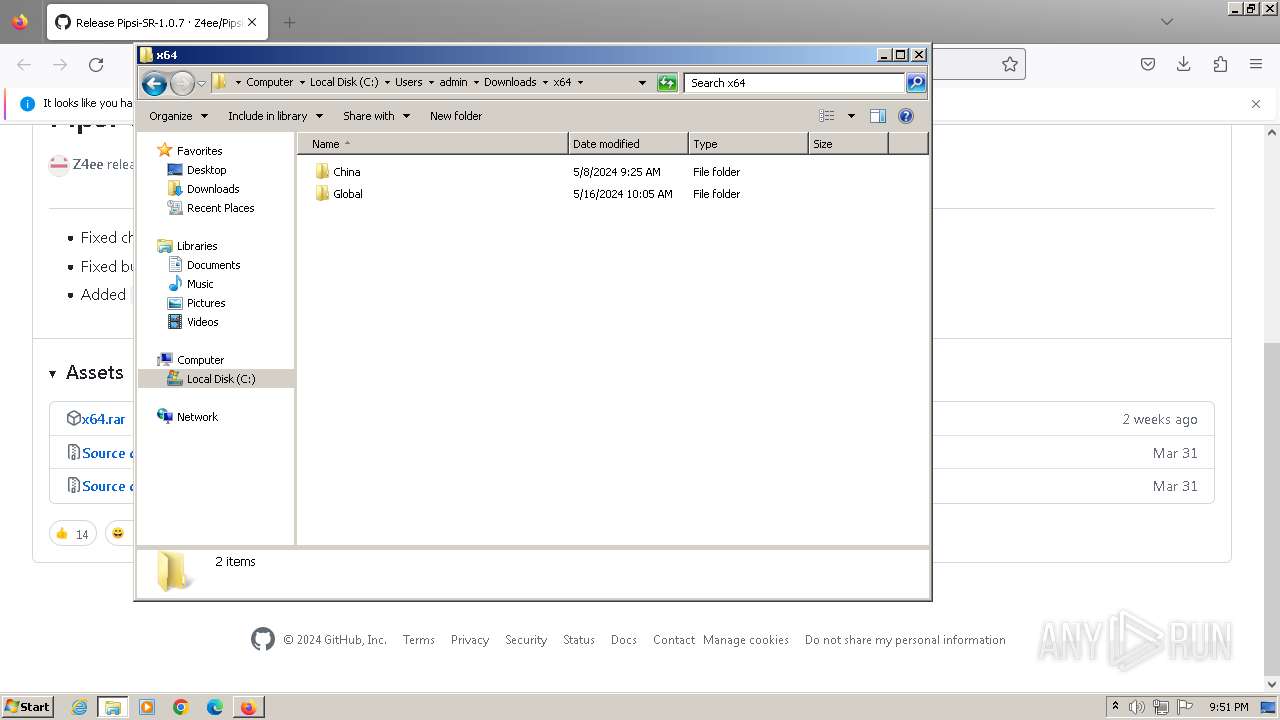Focus the Search x64 input field
1280x720 pixels.
coord(795,83)
